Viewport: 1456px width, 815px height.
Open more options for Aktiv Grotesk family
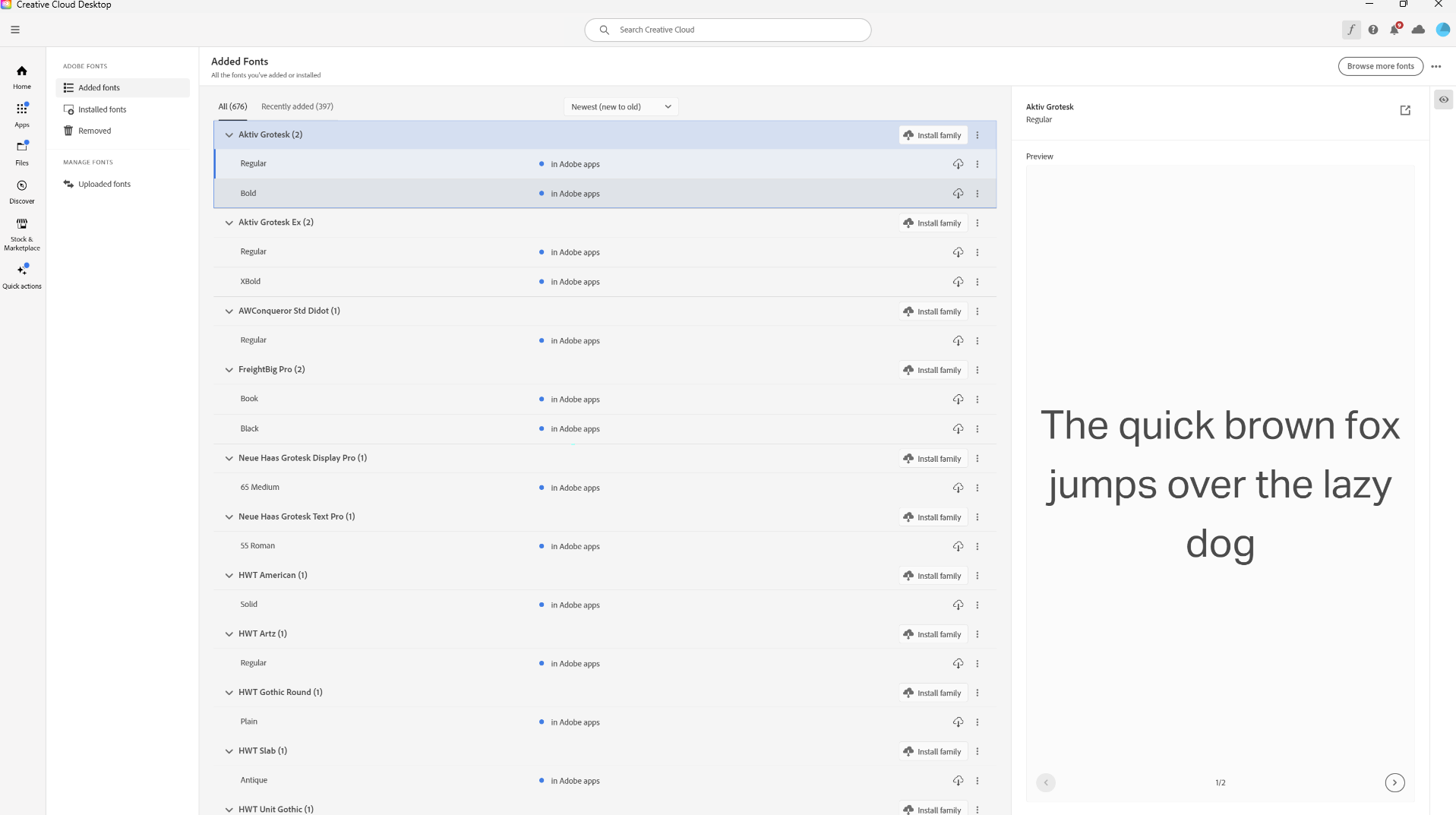[x=978, y=135]
